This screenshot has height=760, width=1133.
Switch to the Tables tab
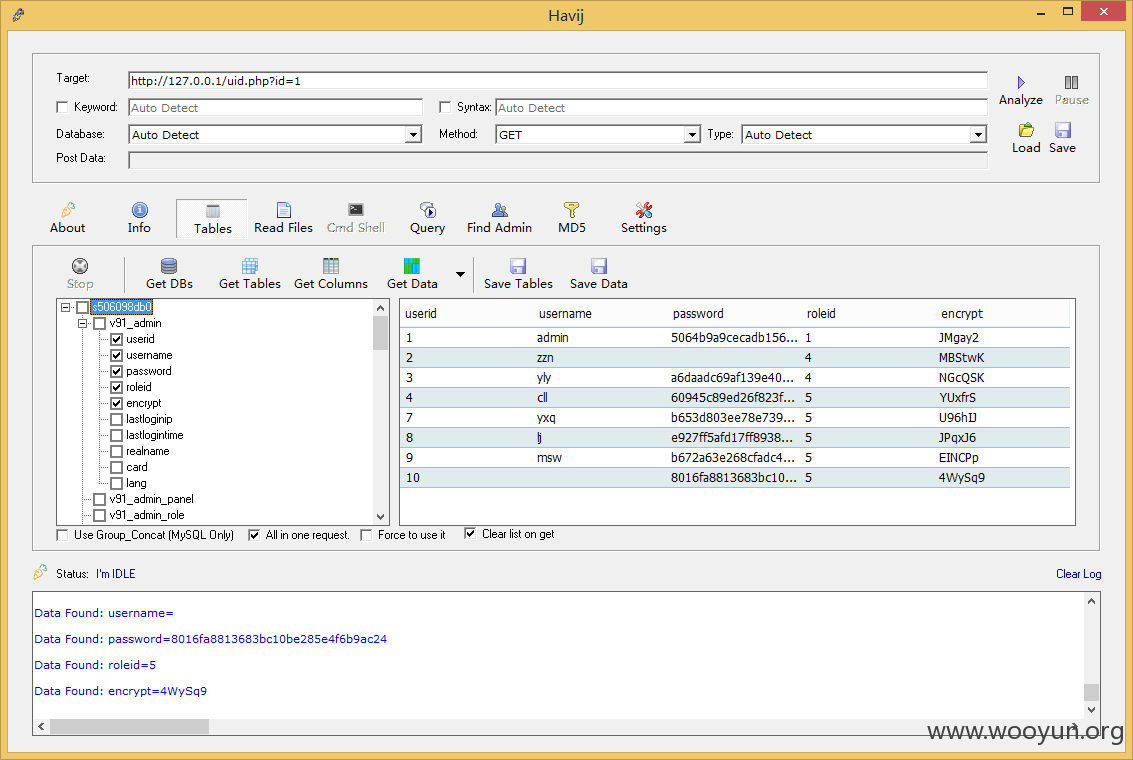[x=212, y=219]
